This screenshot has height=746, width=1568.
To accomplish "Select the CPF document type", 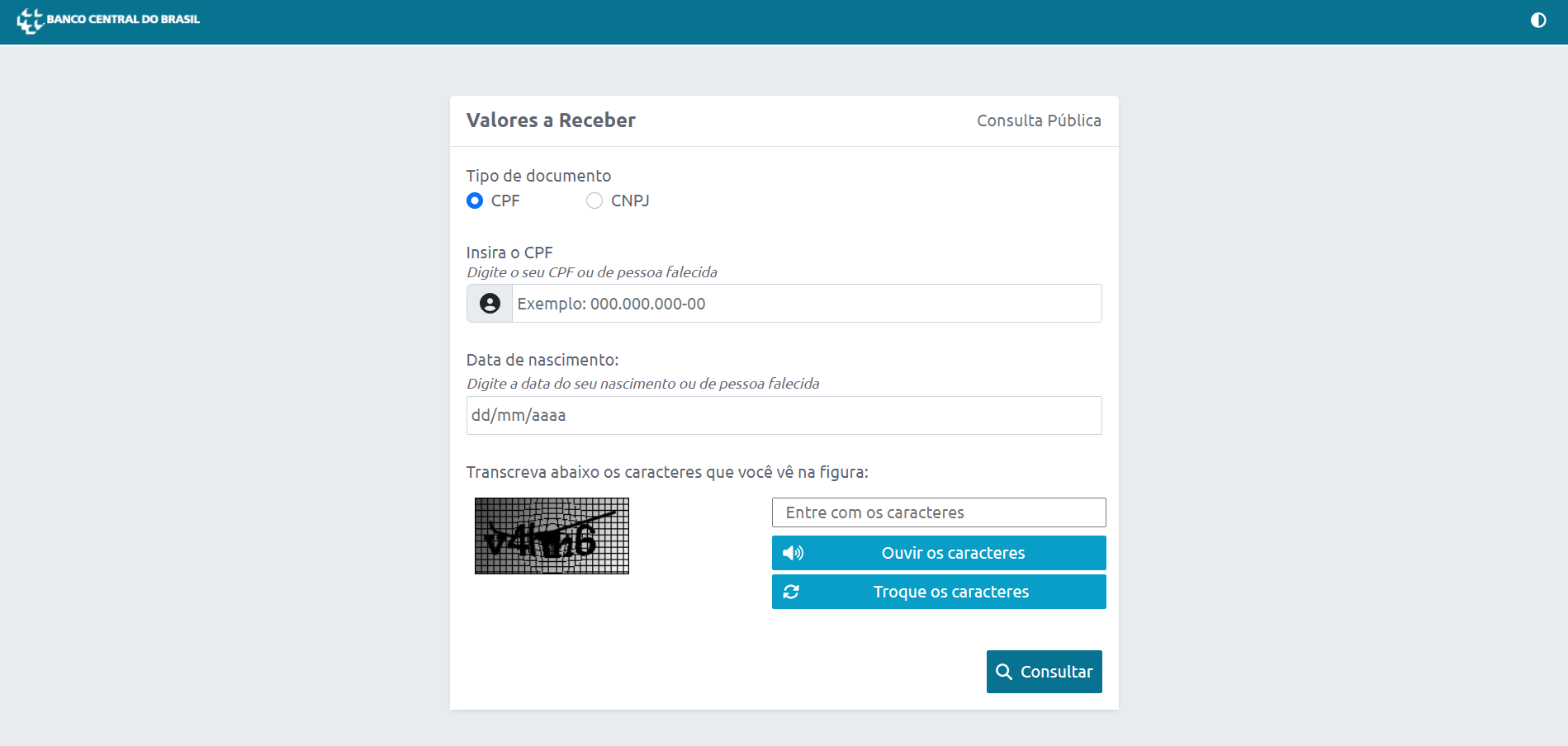I will point(474,201).
